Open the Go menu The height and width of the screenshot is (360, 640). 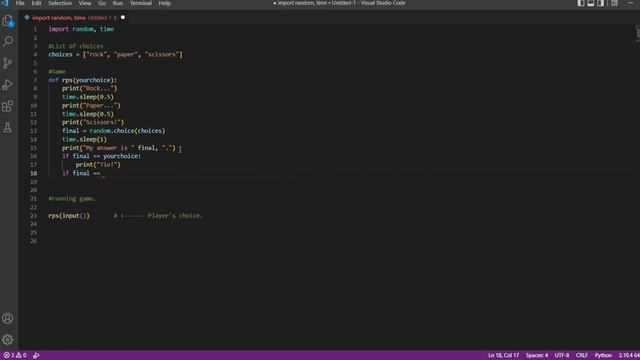(102, 3)
